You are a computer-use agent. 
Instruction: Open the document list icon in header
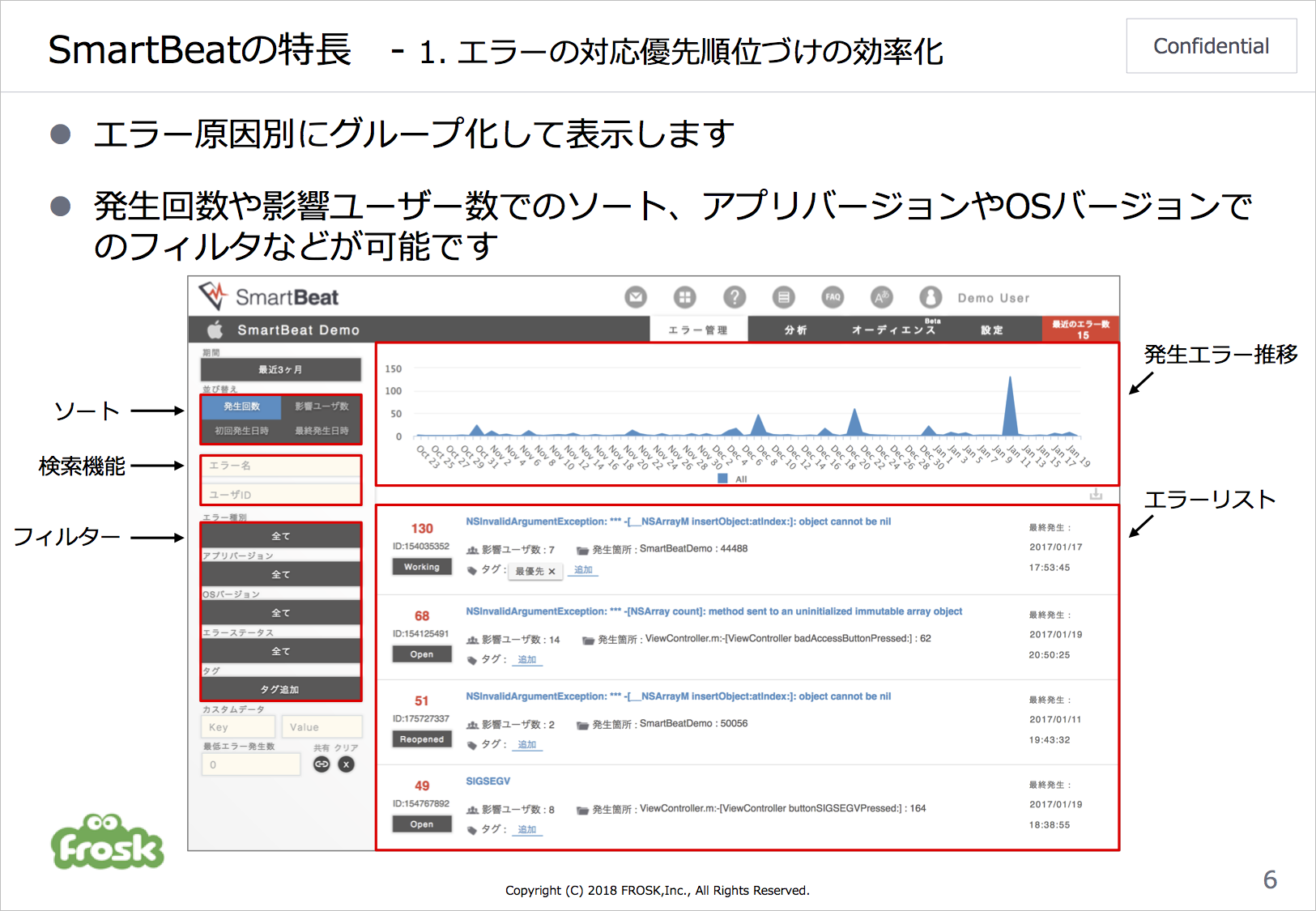pyautogui.click(x=783, y=297)
